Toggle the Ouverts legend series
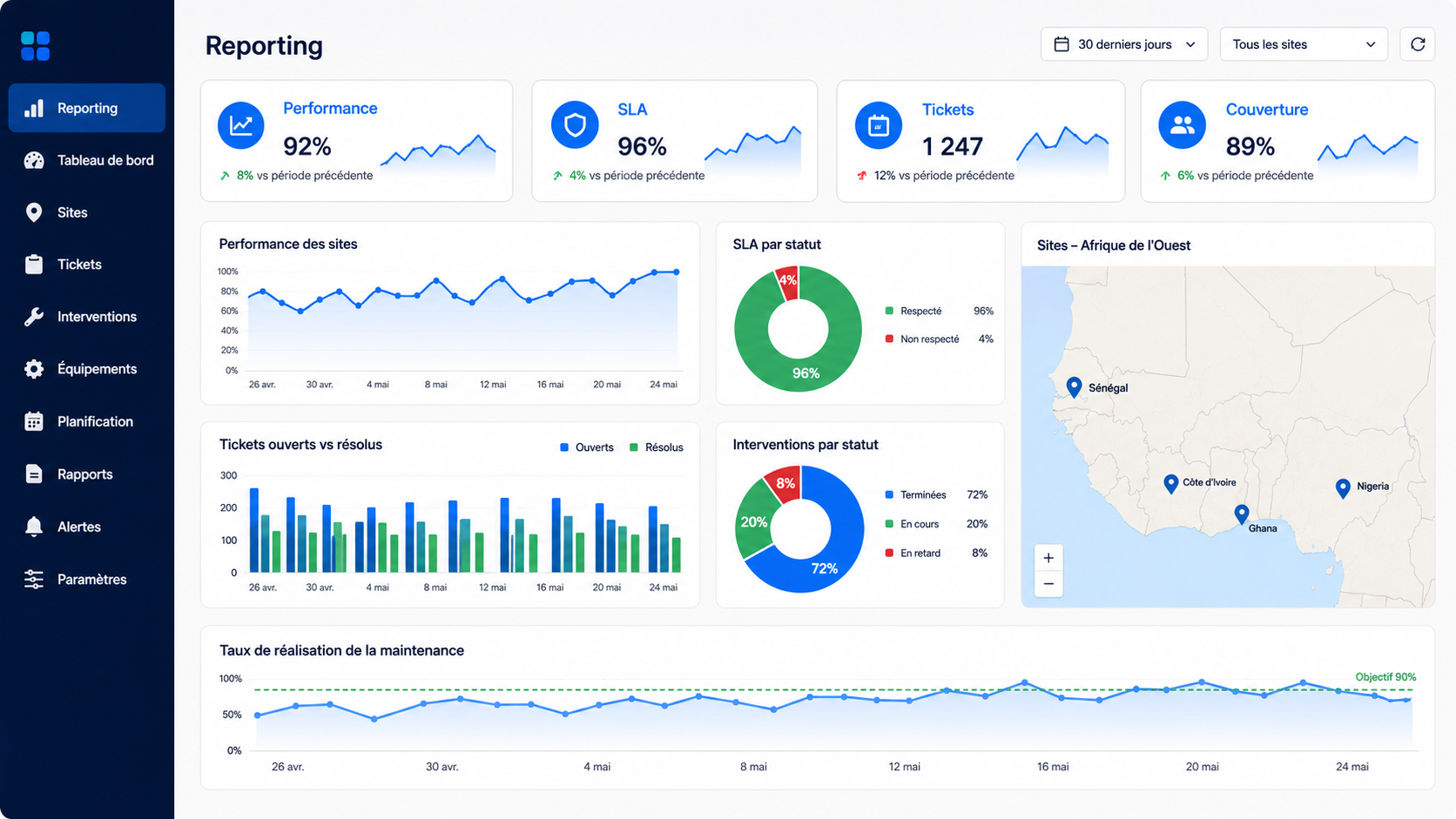This screenshot has height=819, width=1456. pos(587,447)
